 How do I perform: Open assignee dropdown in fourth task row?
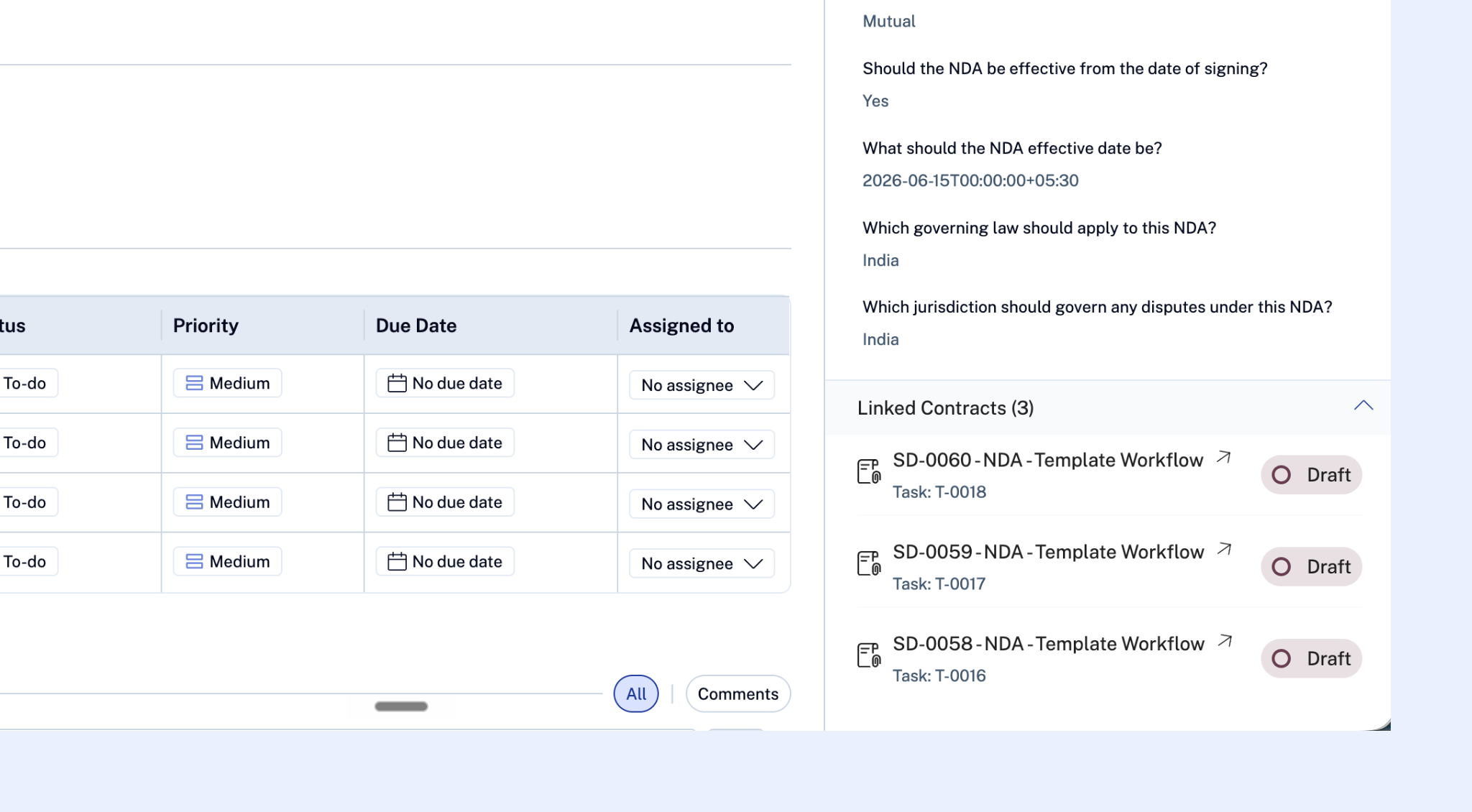tap(701, 564)
